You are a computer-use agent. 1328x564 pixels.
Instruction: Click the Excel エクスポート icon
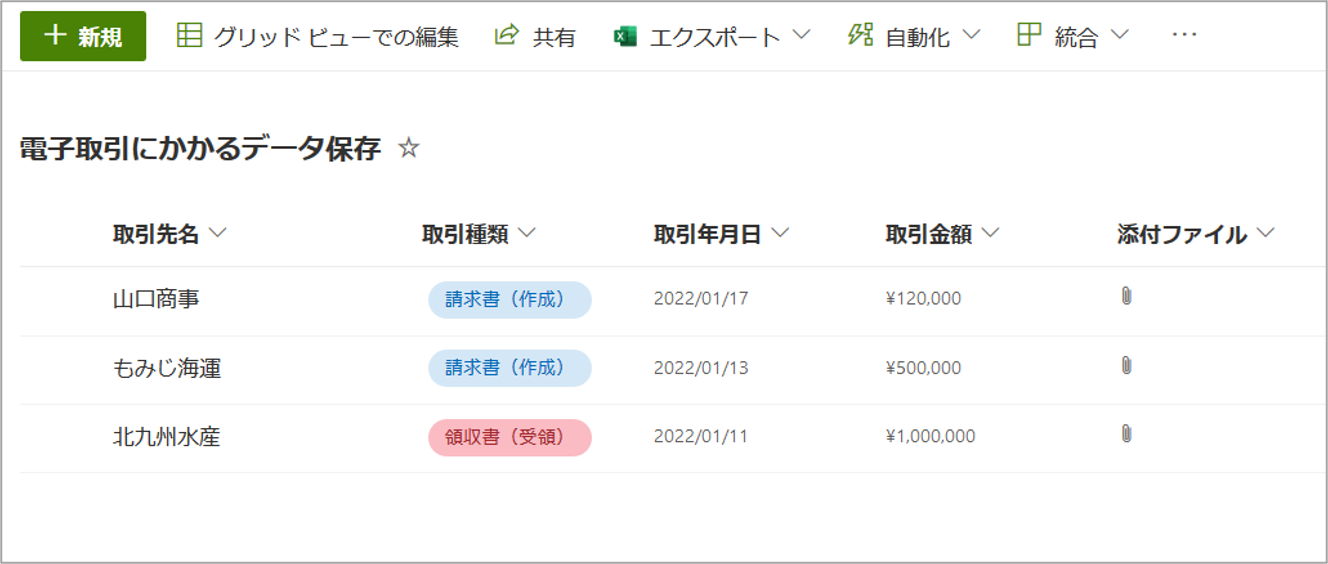pos(626,37)
